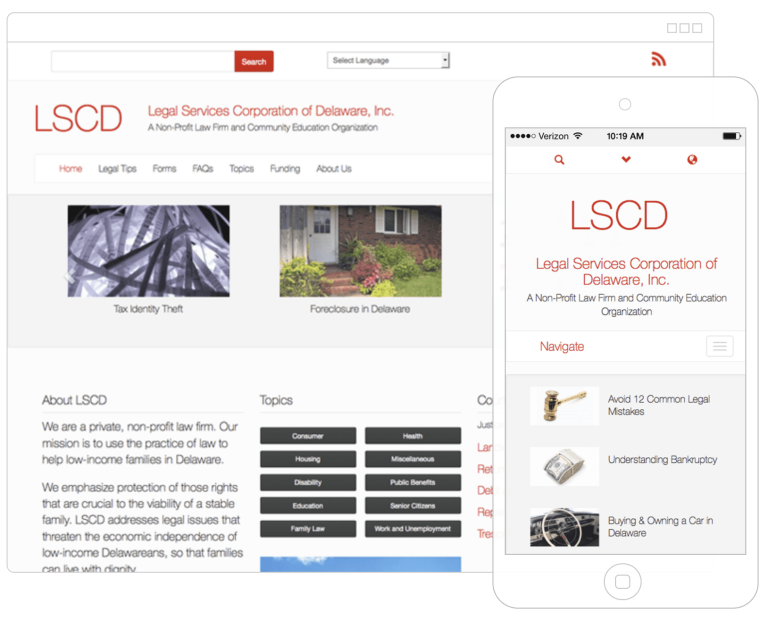Focus the desktop search input field
This screenshot has height=619, width=768.
click(143, 61)
